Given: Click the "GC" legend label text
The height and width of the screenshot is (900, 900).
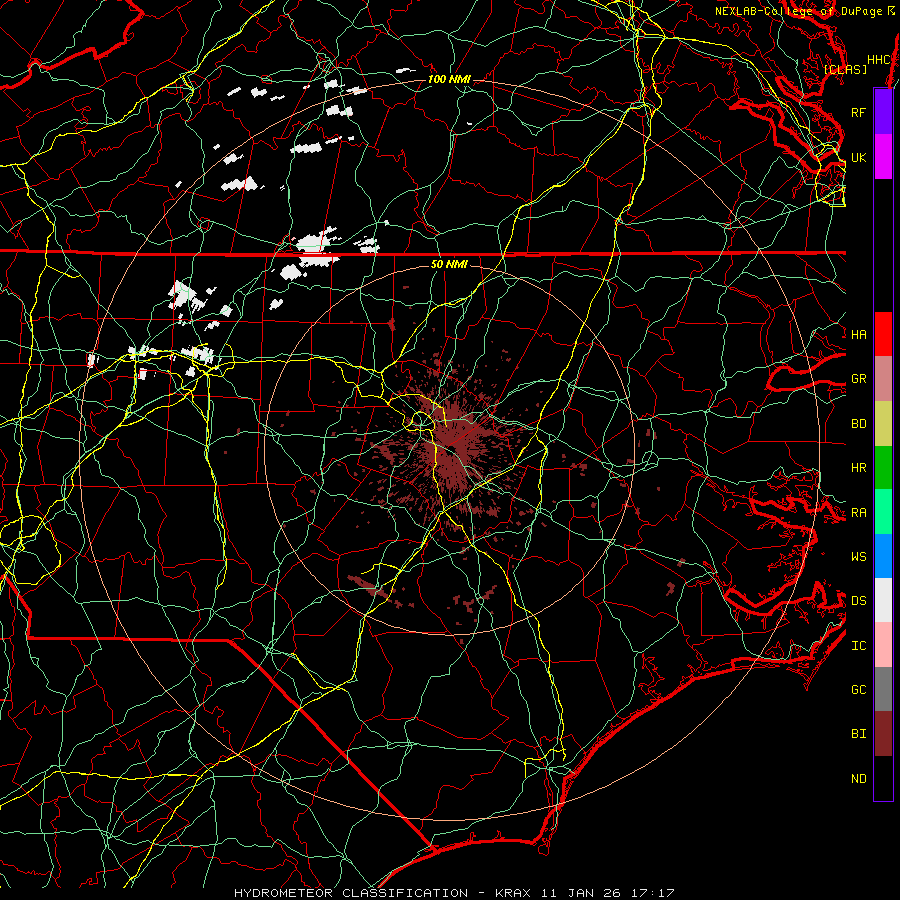Looking at the screenshot, I should point(859,689).
